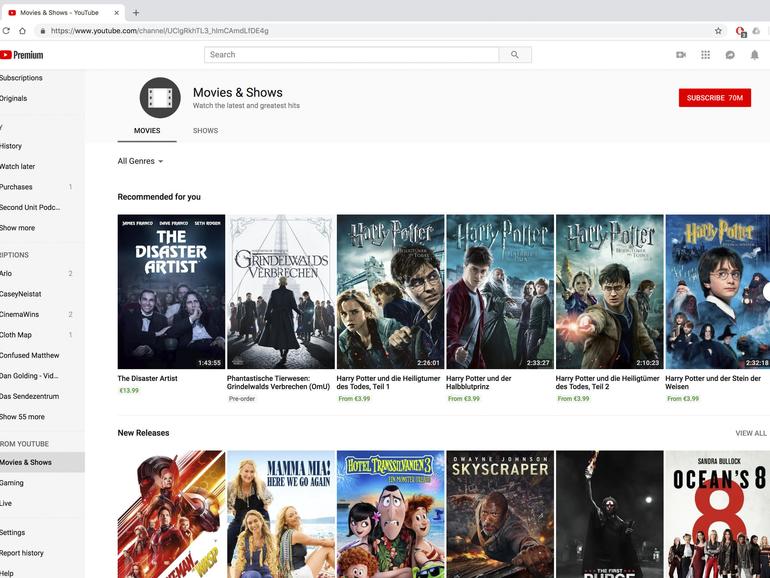Open the messages chat bubble icon
The image size is (770, 578).
(730, 55)
